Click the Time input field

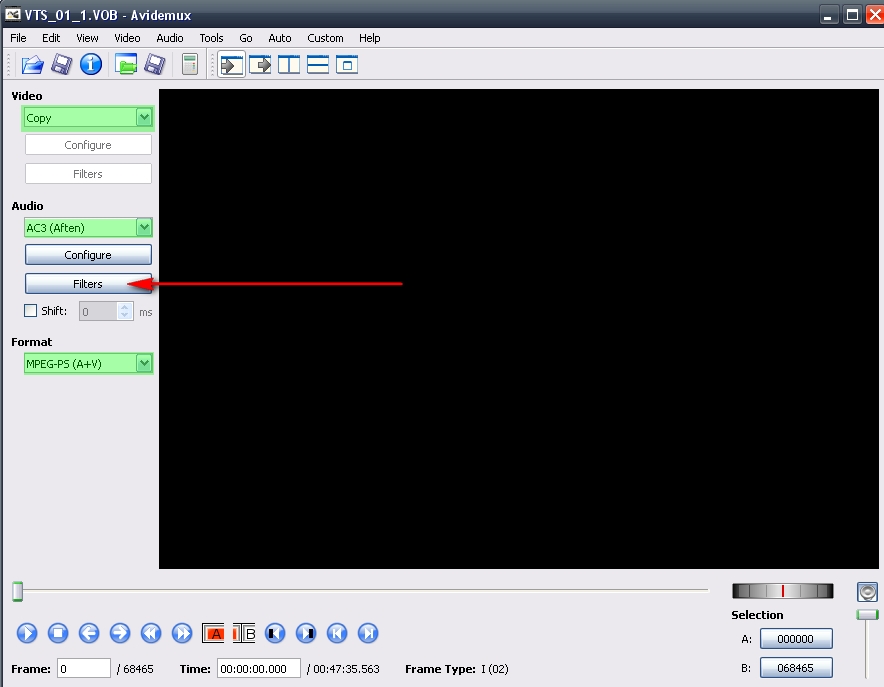(x=258, y=668)
